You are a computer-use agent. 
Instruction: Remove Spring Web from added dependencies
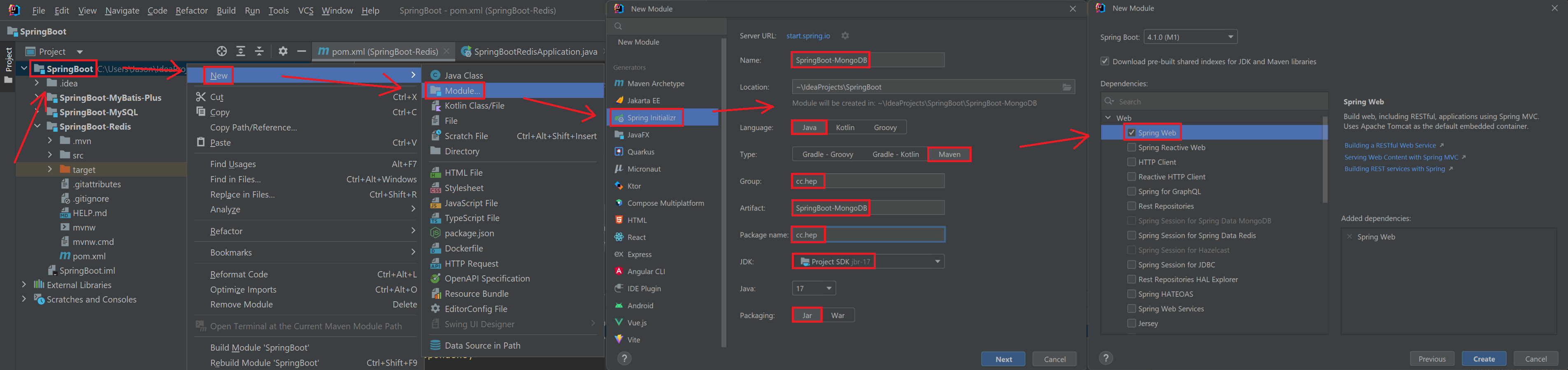coord(1349,237)
